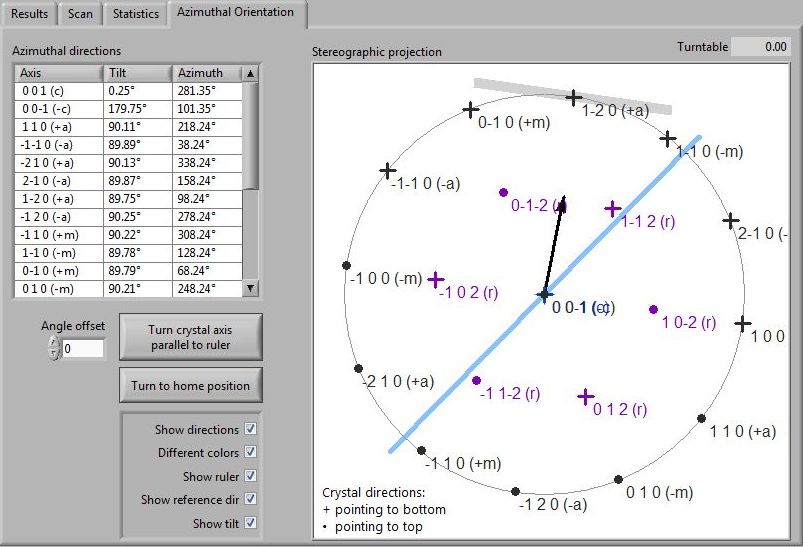Click the -1 0 0 (-m) dot marker
Viewport: 803px width, 547px height.
tap(346, 265)
